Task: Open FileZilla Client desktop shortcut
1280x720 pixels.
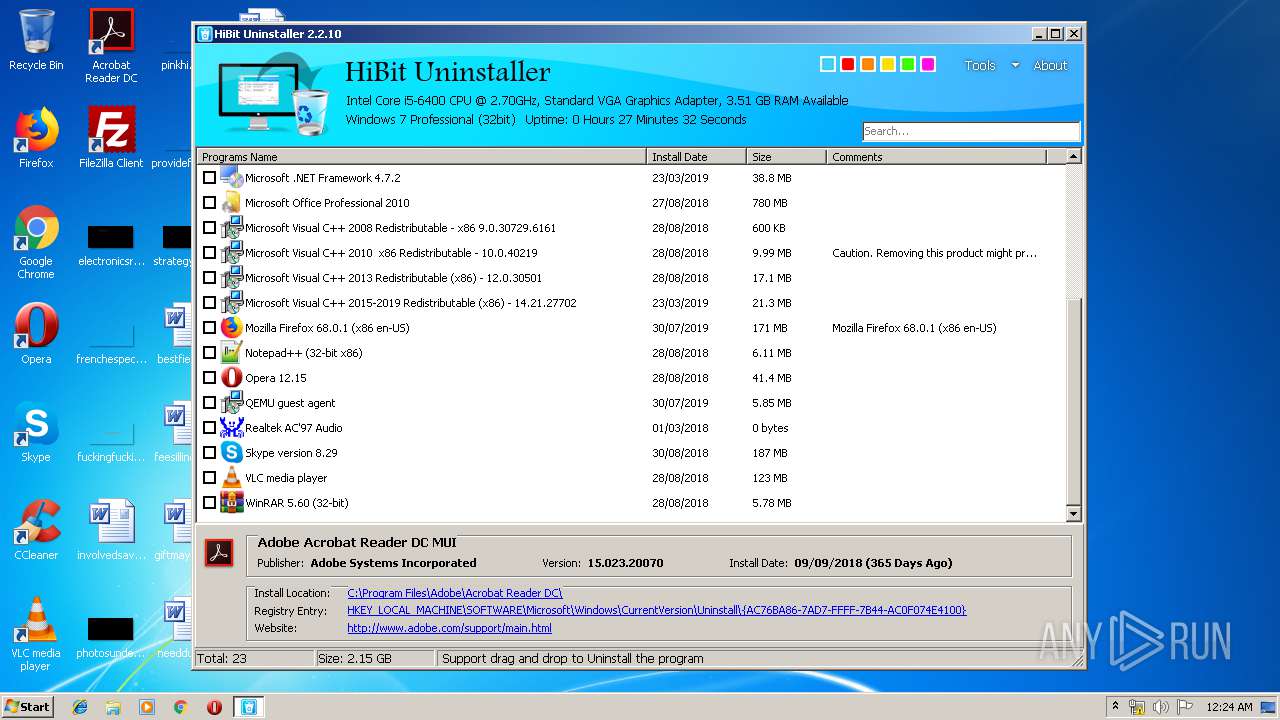Action: [x=111, y=138]
